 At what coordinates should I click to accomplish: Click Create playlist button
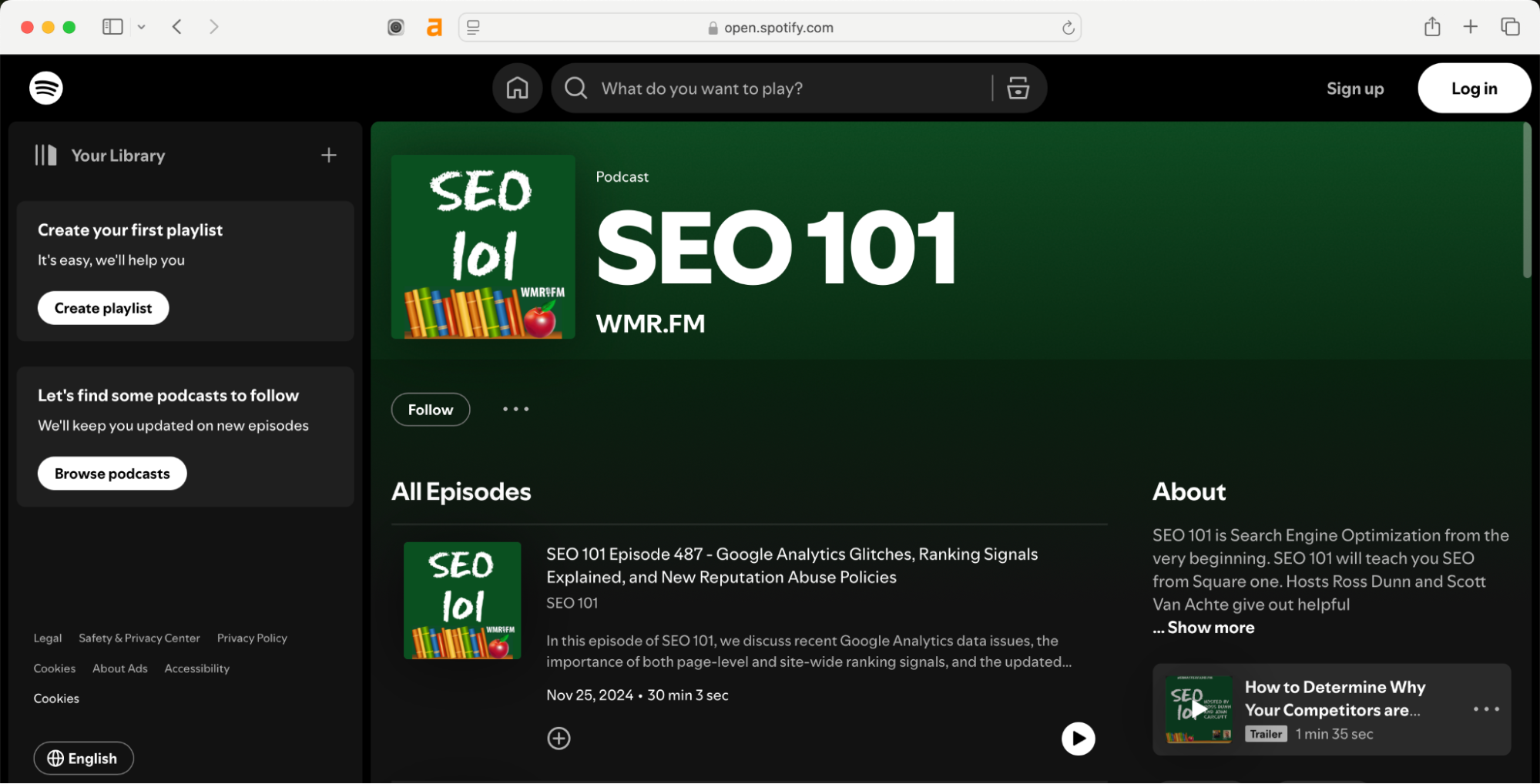(103, 308)
